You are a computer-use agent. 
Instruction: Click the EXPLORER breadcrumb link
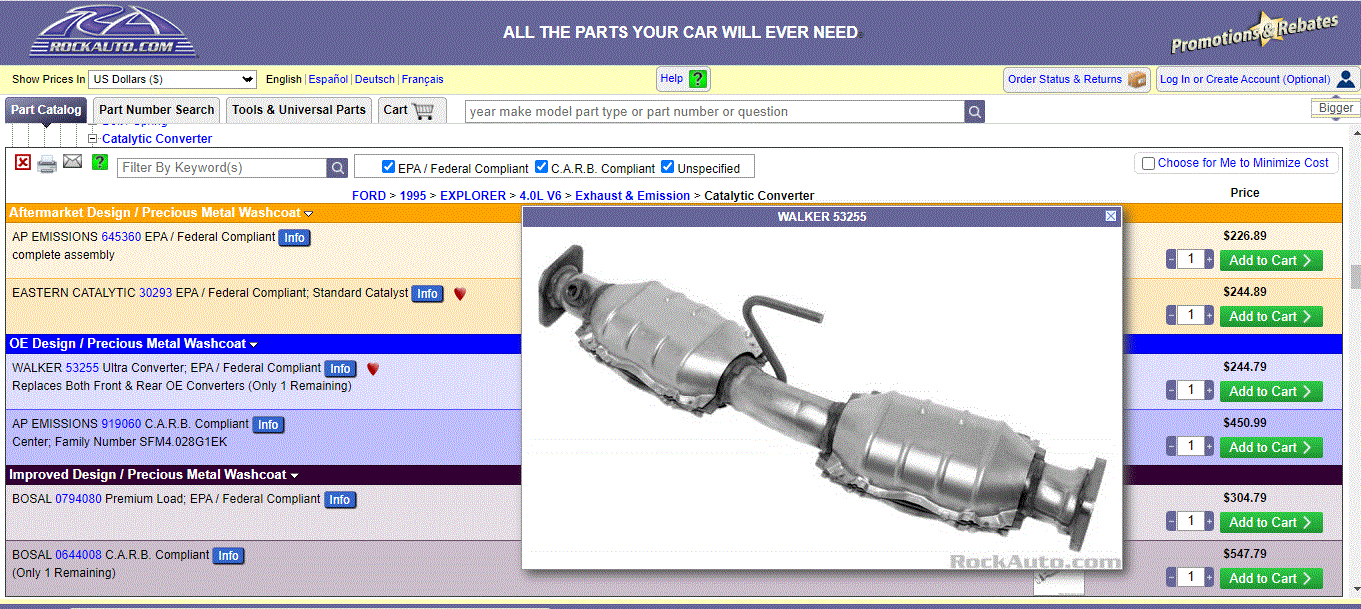[474, 196]
